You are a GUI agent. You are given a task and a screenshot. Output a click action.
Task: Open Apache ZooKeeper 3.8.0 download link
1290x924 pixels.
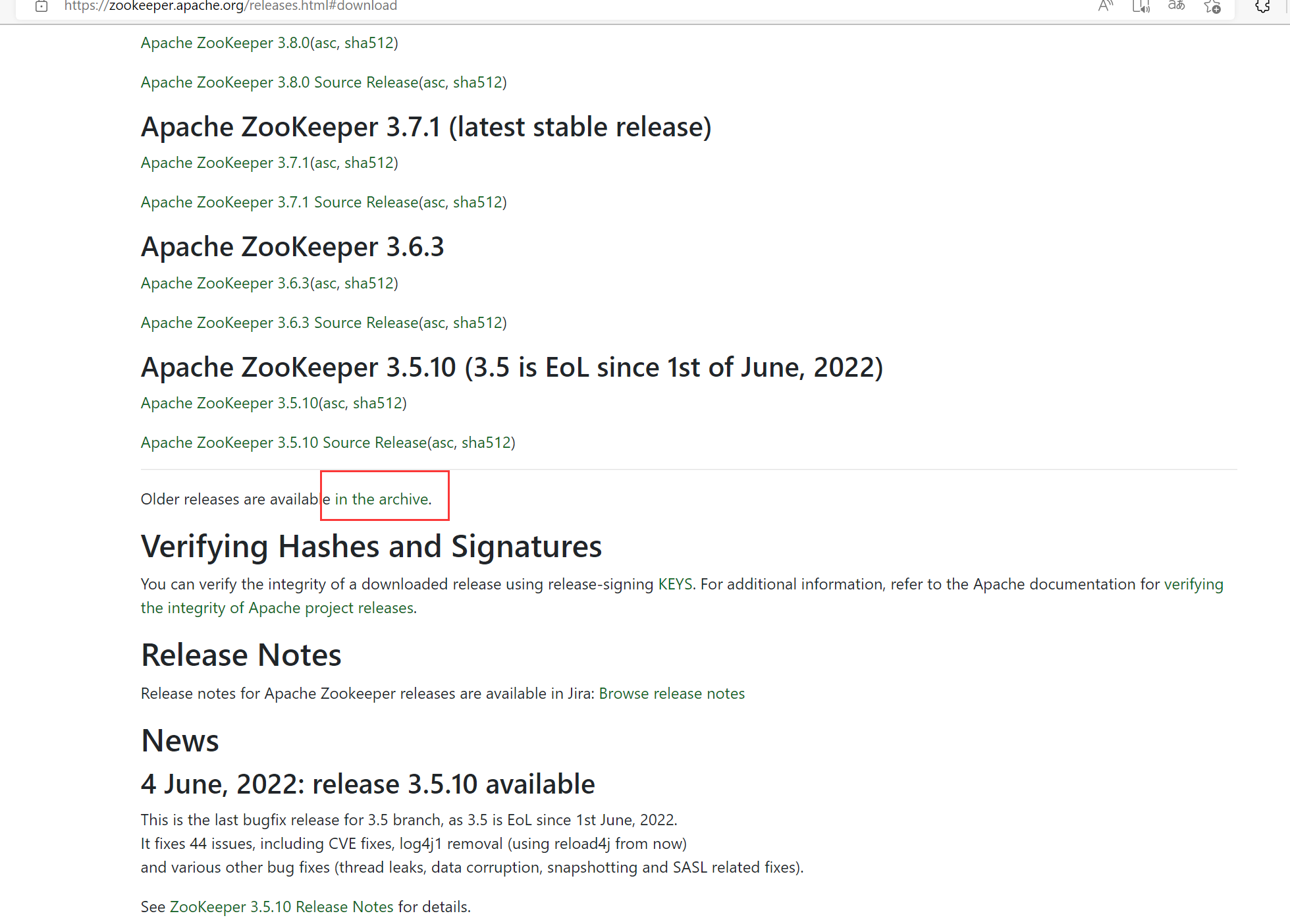click(225, 43)
